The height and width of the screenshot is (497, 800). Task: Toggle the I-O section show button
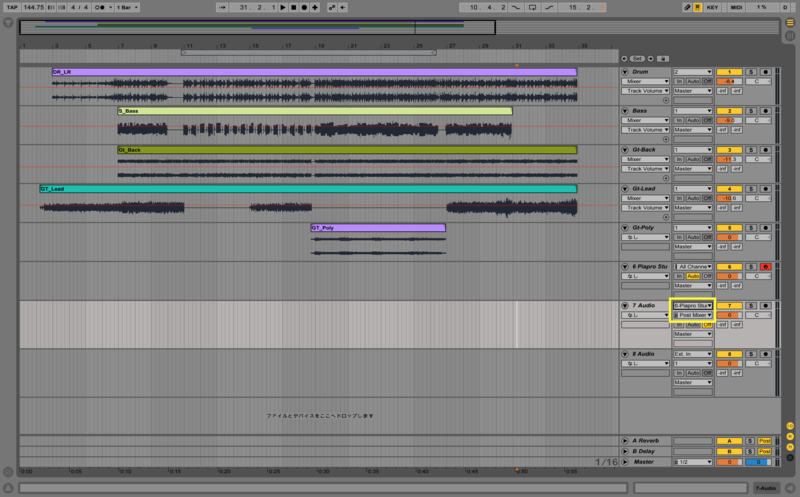point(790,426)
